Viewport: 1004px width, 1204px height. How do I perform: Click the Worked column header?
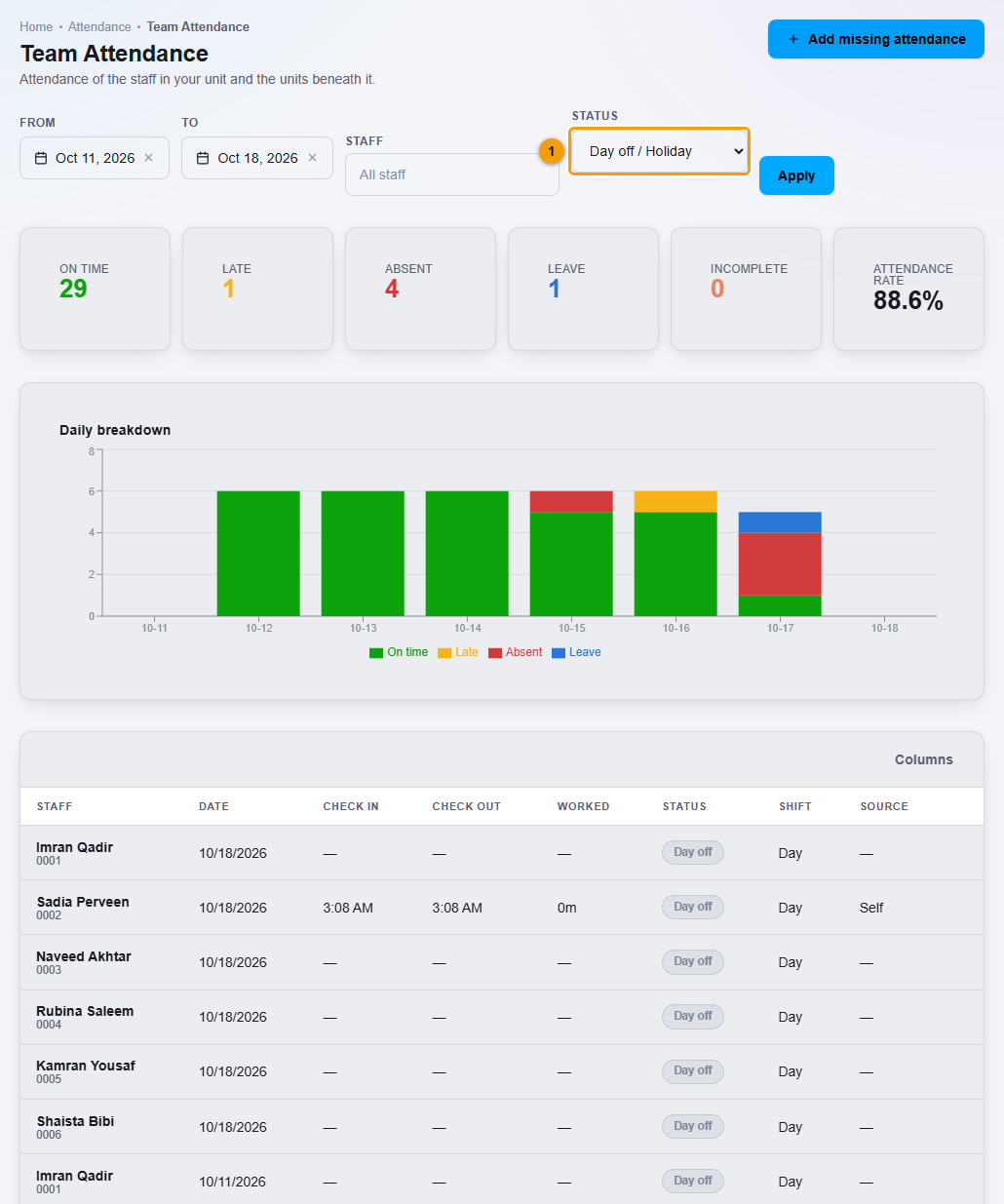click(583, 806)
